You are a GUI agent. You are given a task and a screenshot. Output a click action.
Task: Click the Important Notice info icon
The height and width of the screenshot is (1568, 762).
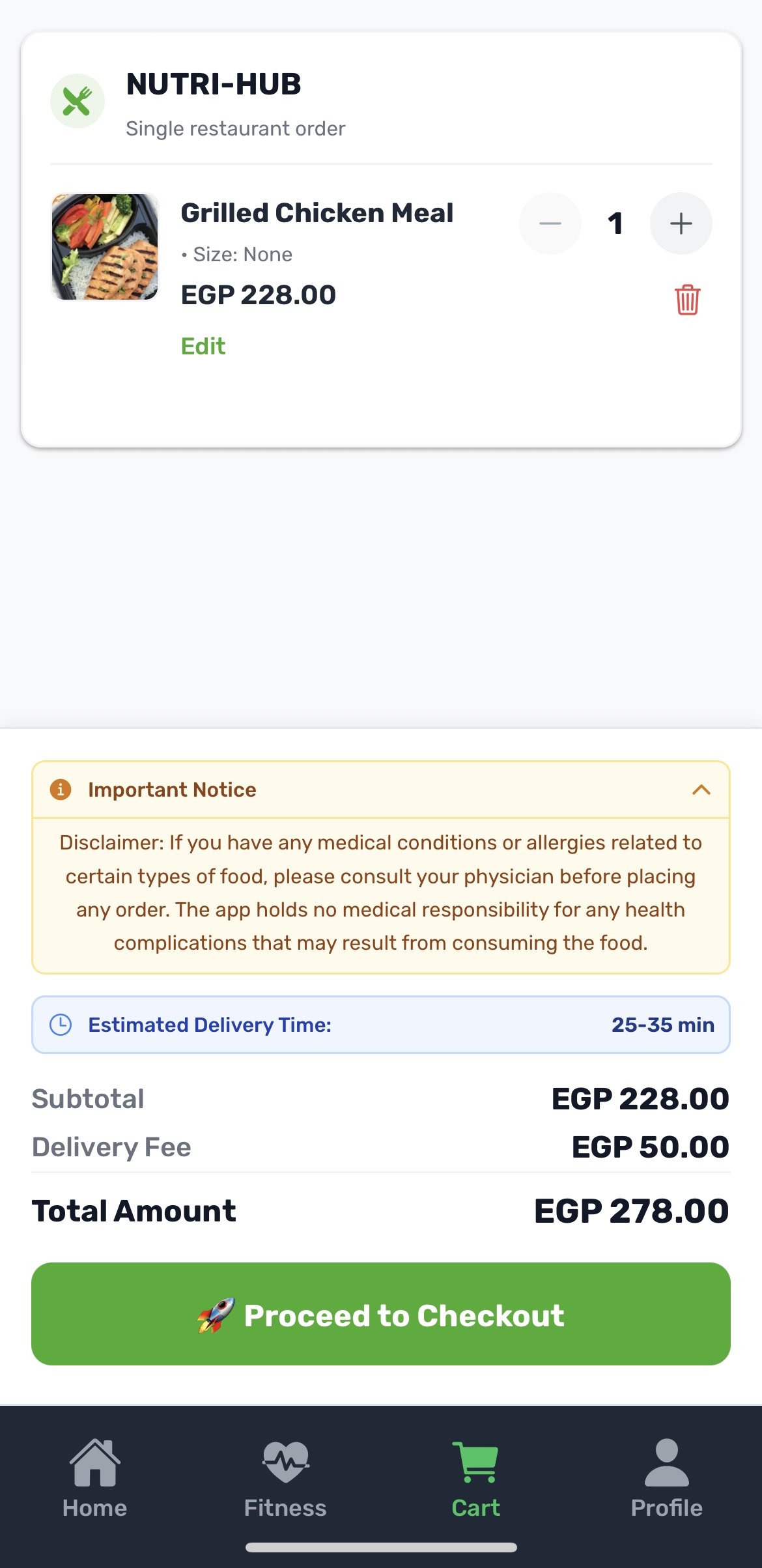61,790
